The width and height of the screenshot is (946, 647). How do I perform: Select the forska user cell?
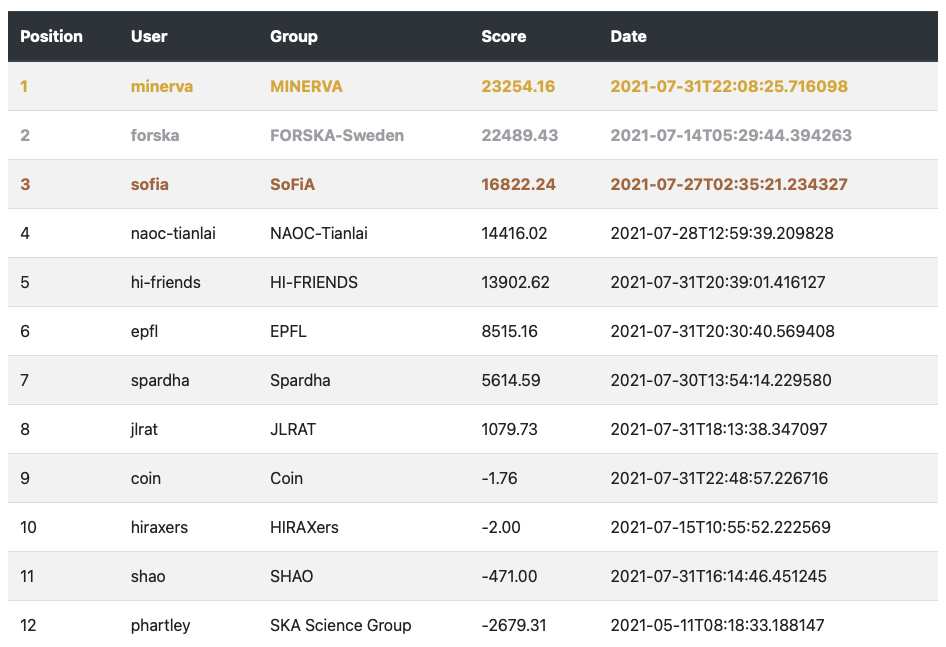click(x=155, y=135)
